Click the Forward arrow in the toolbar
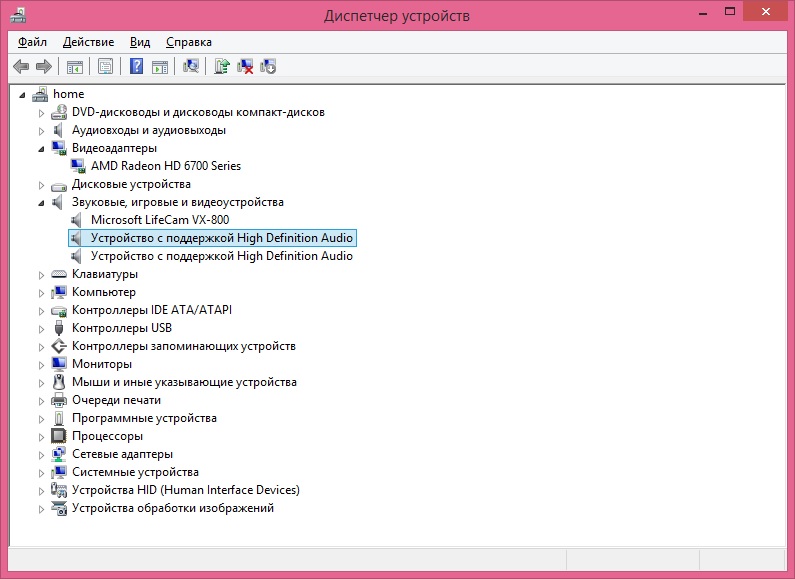Screen dimensions: 795x579 click(43, 66)
